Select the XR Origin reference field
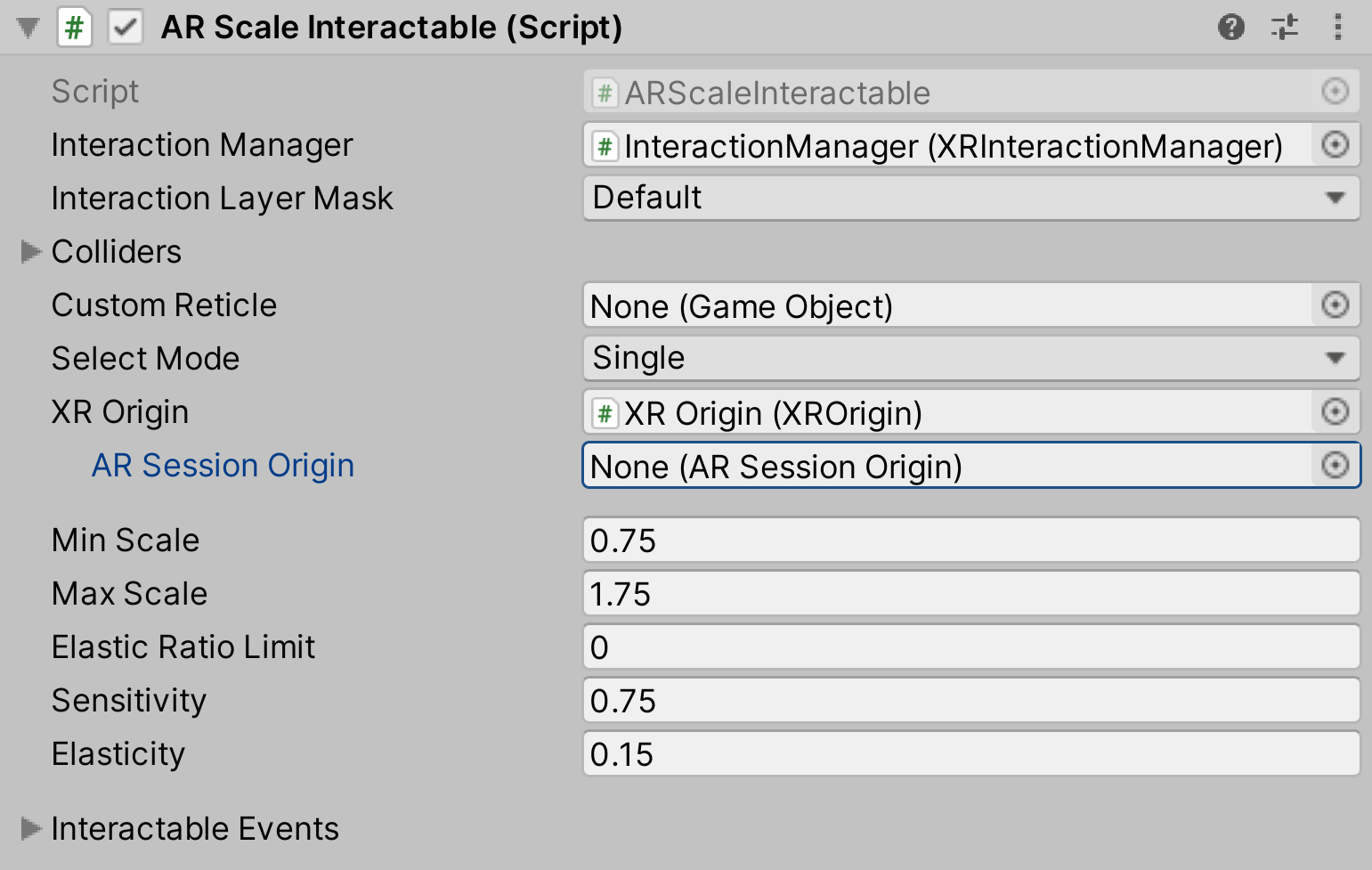The image size is (1372, 870). 890,412
